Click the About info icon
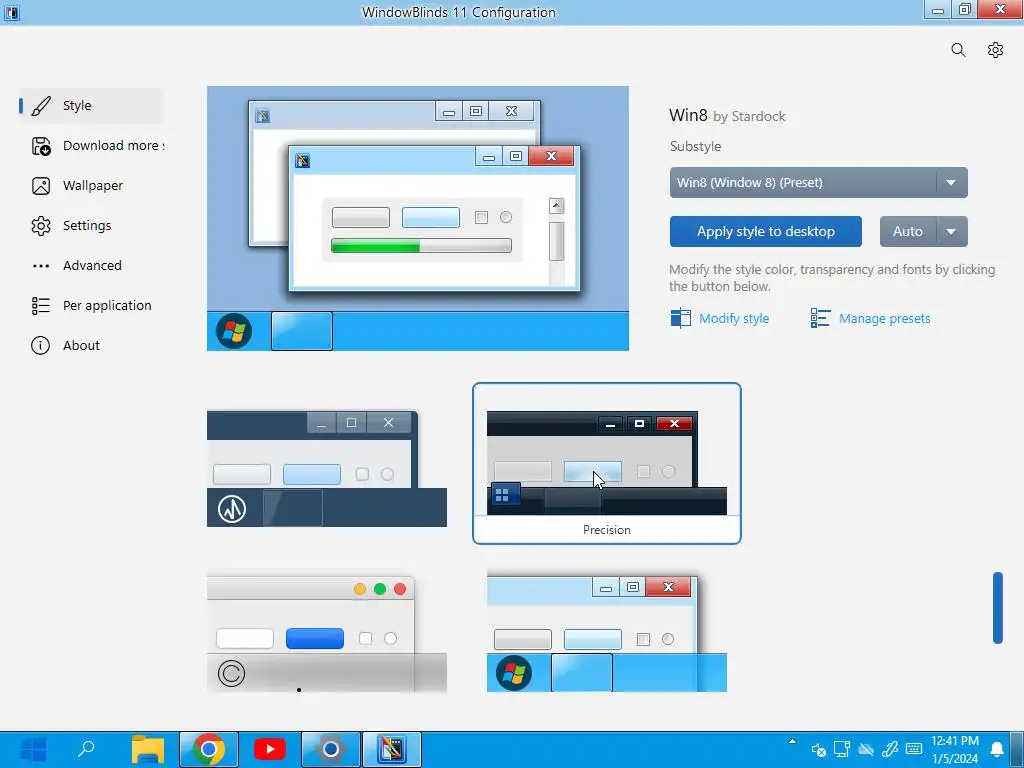 click(40, 345)
